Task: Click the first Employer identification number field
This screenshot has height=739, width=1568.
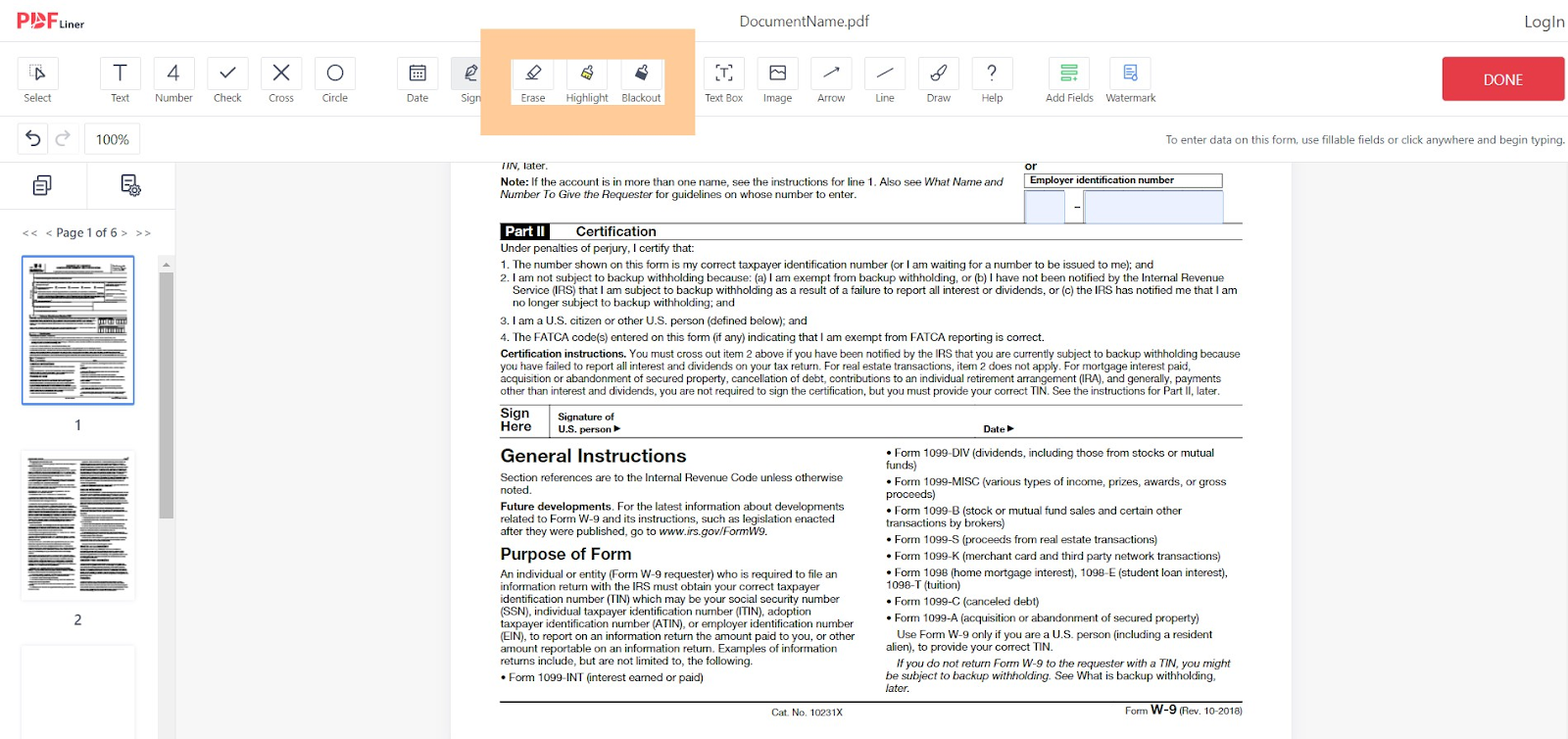Action: click(x=1045, y=207)
